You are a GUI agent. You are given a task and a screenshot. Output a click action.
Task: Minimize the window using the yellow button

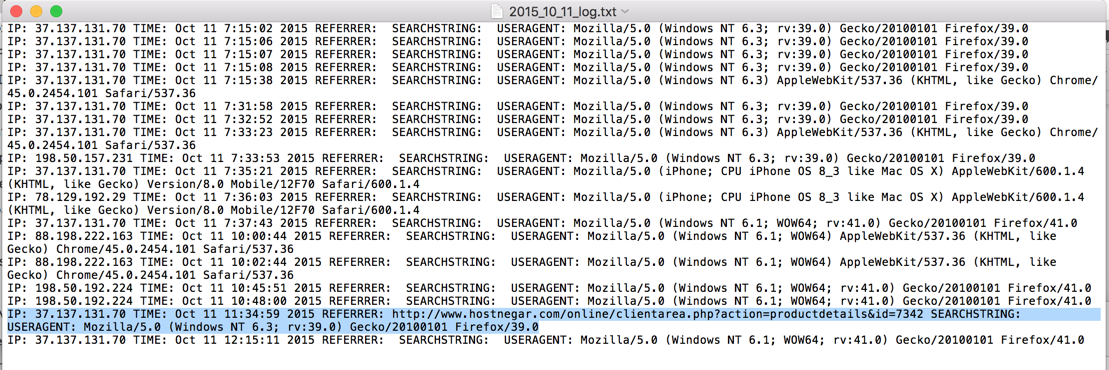(x=35, y=11)
